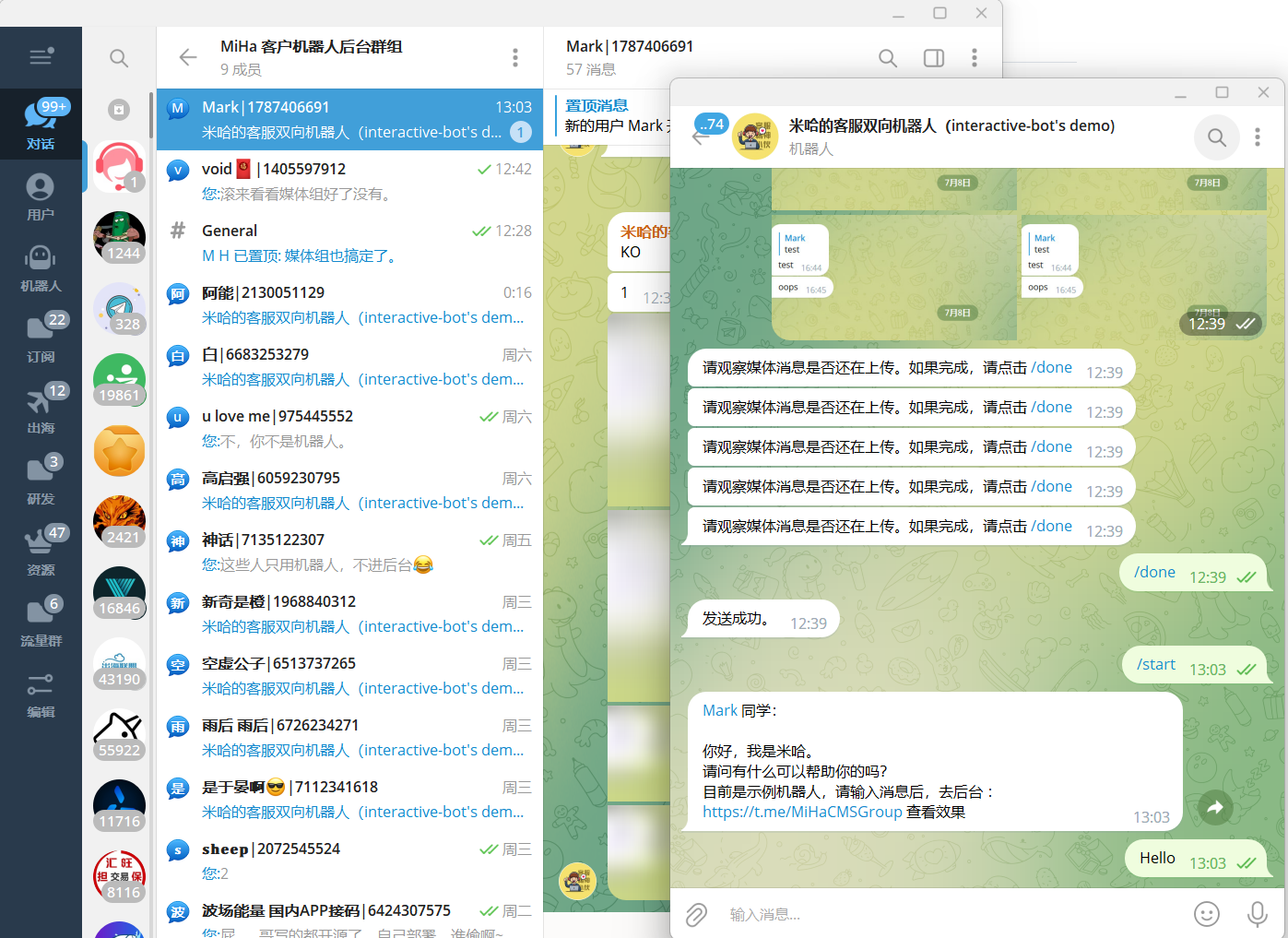
Task: Start voice recording with microphone icon
Action: coord(1258,914)
